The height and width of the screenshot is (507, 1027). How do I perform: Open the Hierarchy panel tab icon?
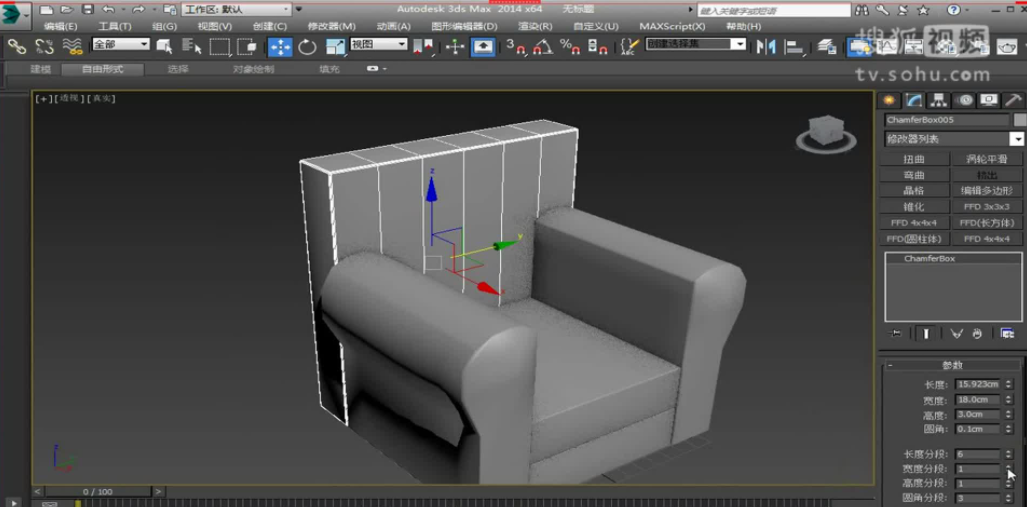coord(939,100)
